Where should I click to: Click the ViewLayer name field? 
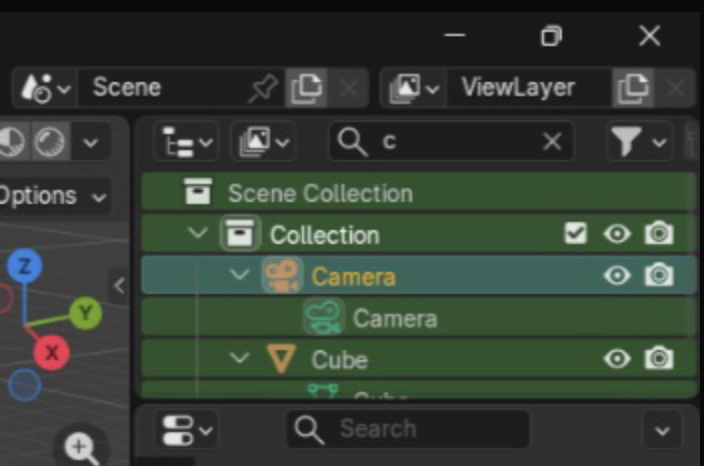tap(529, 87)
